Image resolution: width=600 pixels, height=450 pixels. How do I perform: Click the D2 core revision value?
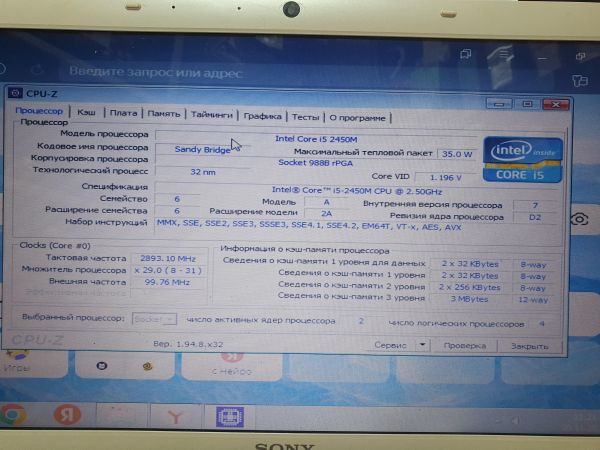click(535, 217)
